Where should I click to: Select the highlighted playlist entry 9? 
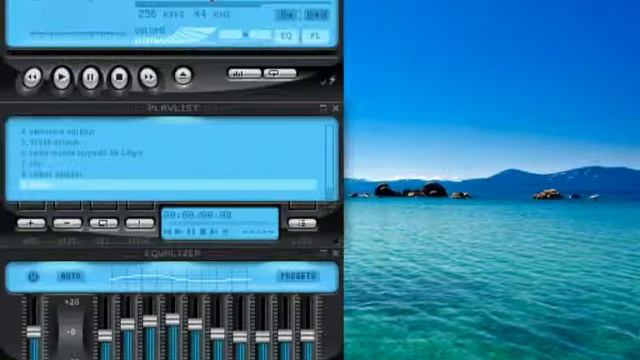tap(168, 185)
